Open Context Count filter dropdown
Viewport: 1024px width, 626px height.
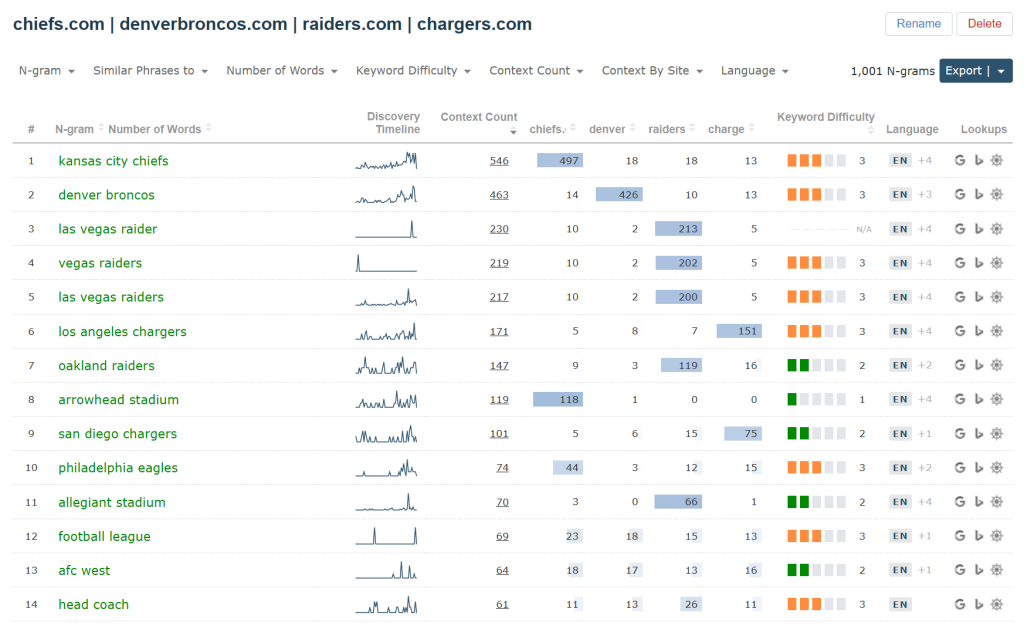536,70
